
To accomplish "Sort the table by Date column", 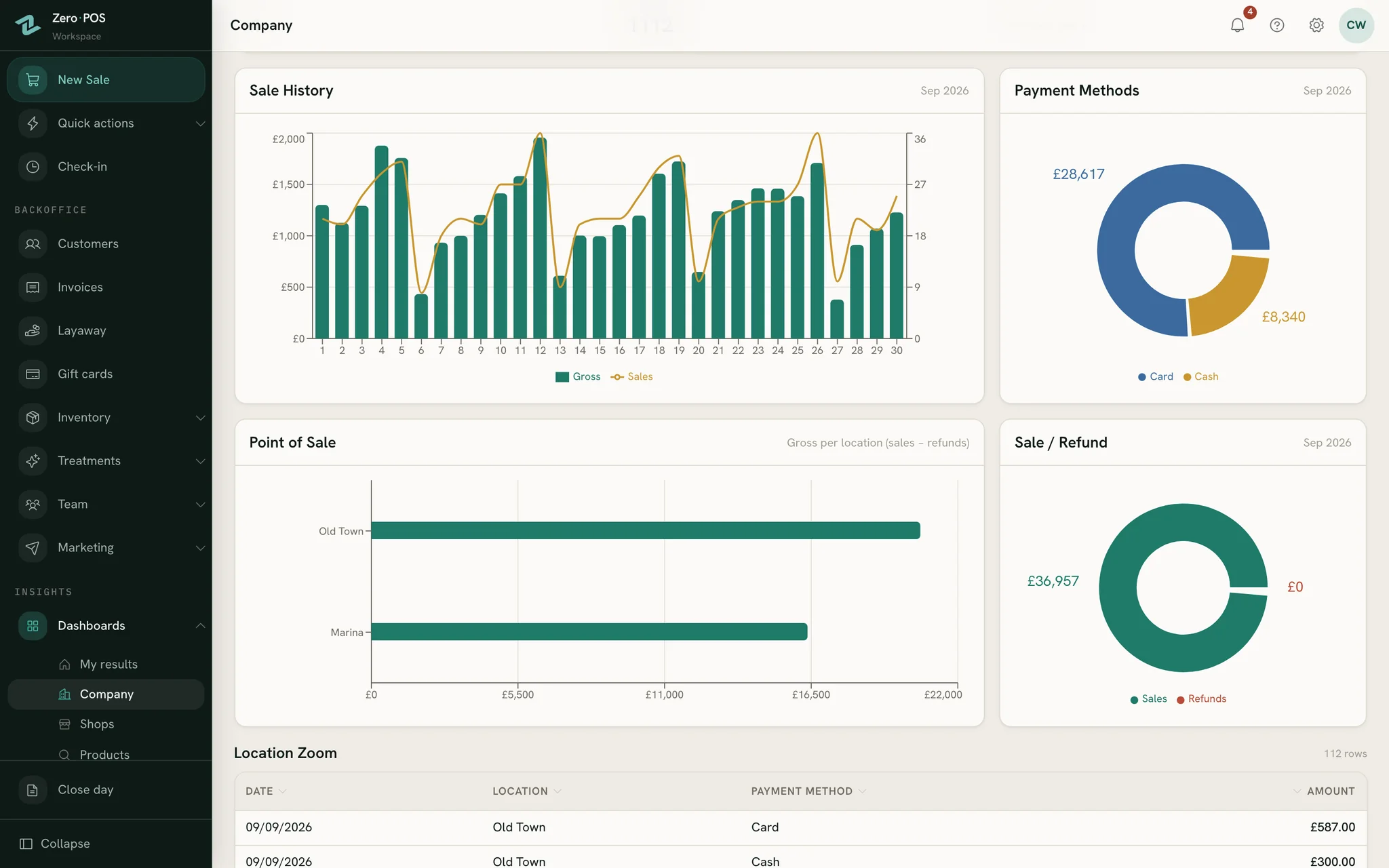I will pos(266,791).
